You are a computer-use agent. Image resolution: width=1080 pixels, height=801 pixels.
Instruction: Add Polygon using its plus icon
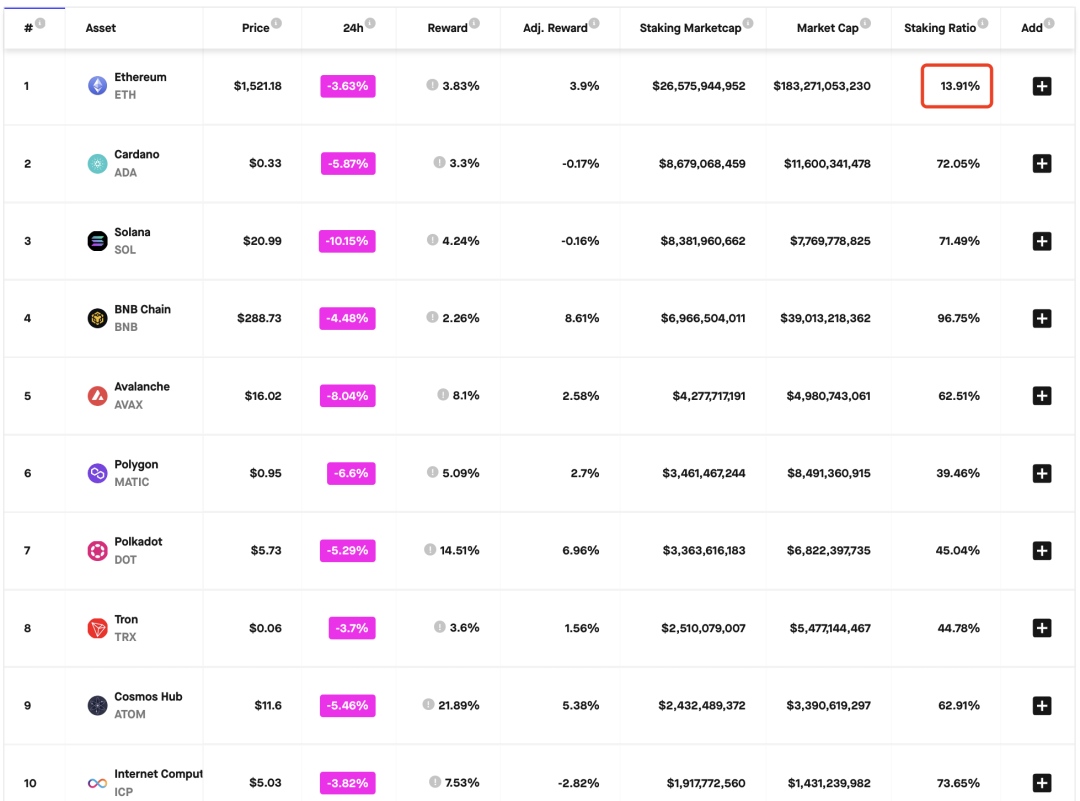click(1041, 473)
